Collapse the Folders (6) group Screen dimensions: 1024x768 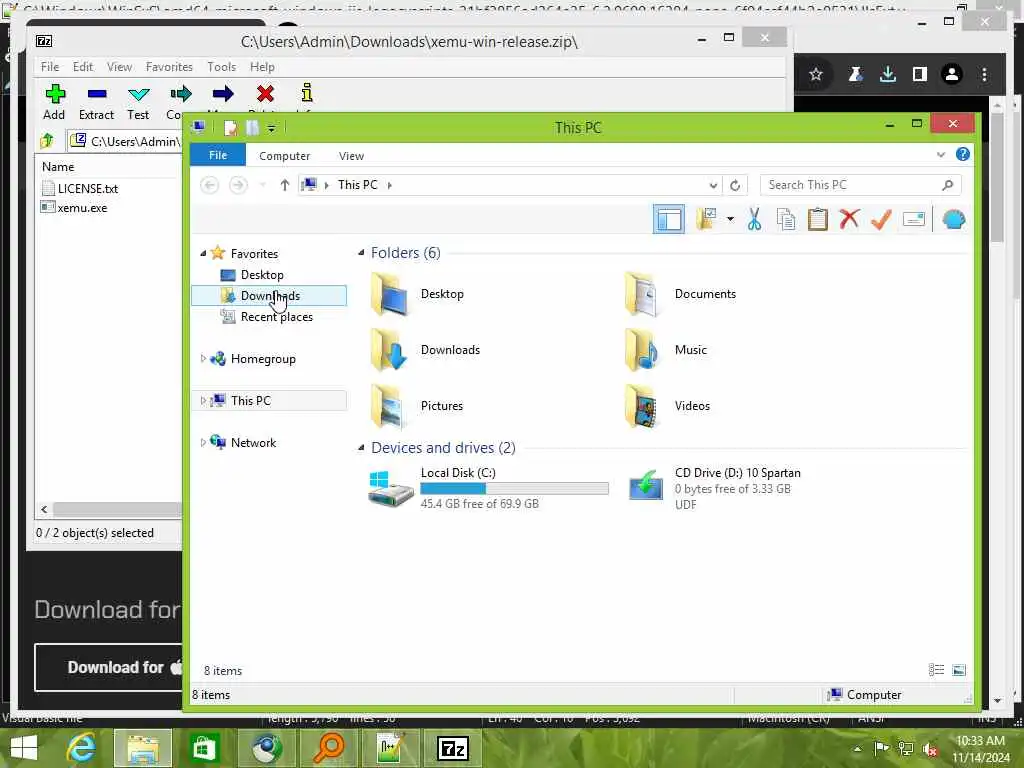[x=360, y=253]
